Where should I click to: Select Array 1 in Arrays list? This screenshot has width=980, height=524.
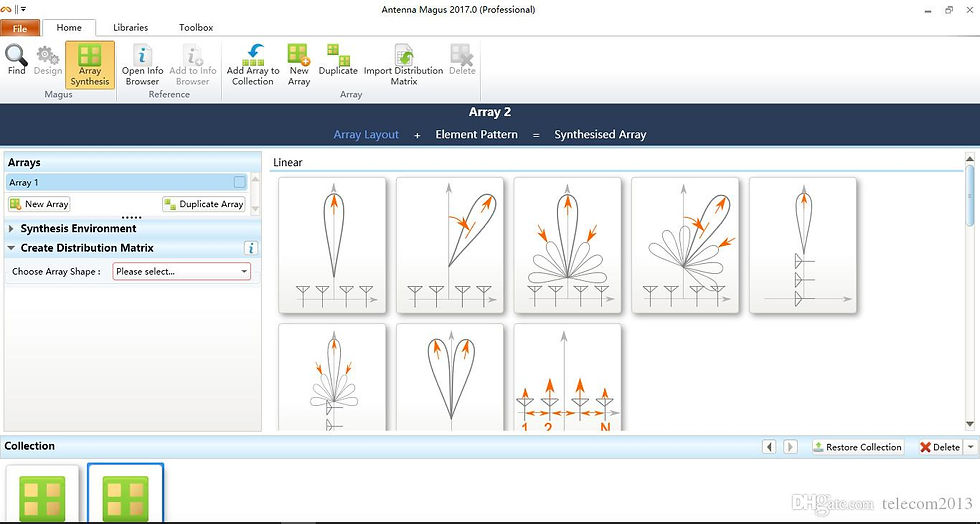[x=127, y=183]
